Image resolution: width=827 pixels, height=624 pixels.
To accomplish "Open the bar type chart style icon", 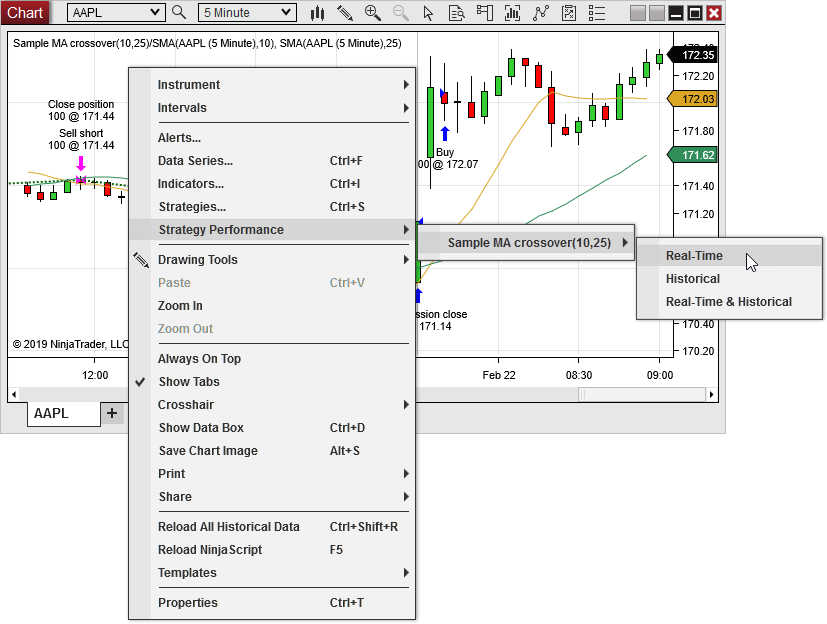I will point(318,13).
